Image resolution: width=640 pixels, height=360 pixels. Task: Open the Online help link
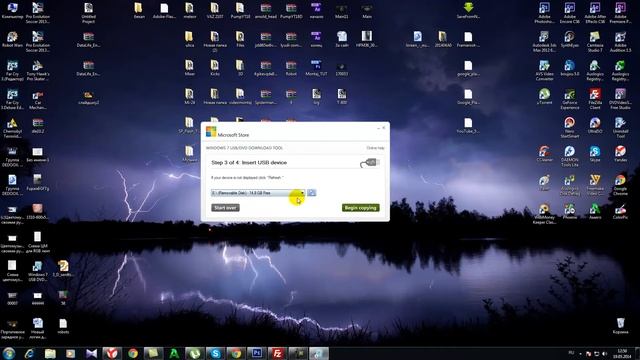click(375, 148)
